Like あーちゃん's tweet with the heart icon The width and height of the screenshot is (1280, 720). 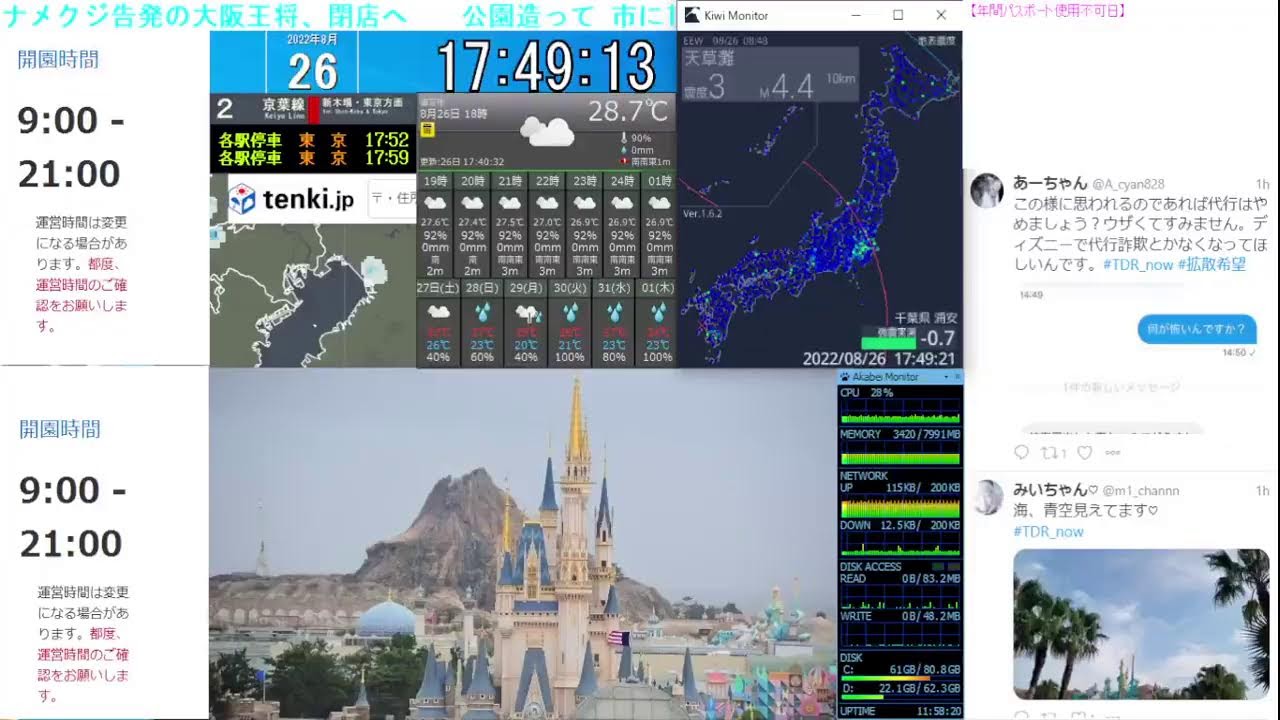[1084, 452]
